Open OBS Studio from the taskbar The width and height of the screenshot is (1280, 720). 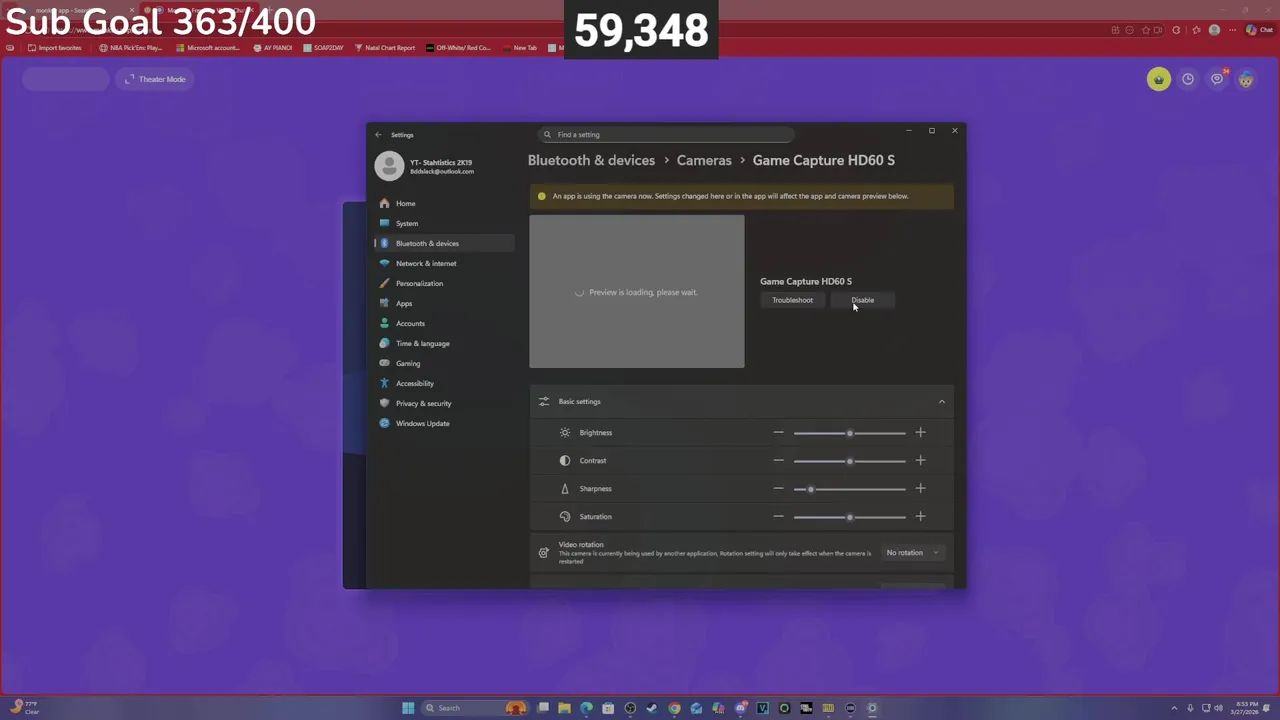click(630, 708)
